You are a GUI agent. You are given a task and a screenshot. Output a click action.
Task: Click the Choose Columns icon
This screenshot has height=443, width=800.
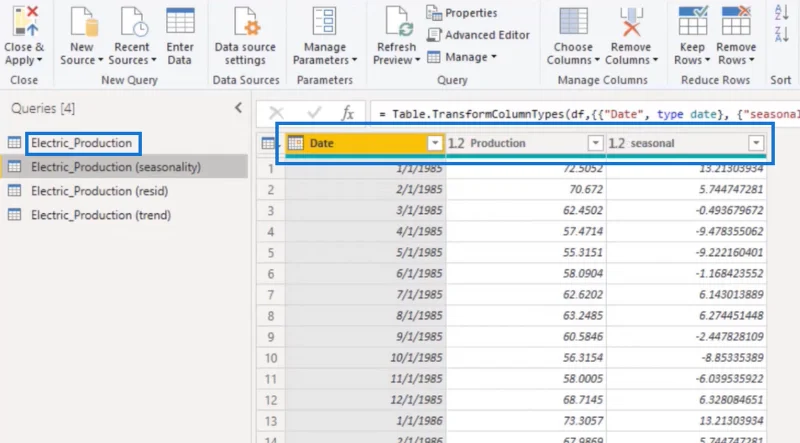point(573,21)
